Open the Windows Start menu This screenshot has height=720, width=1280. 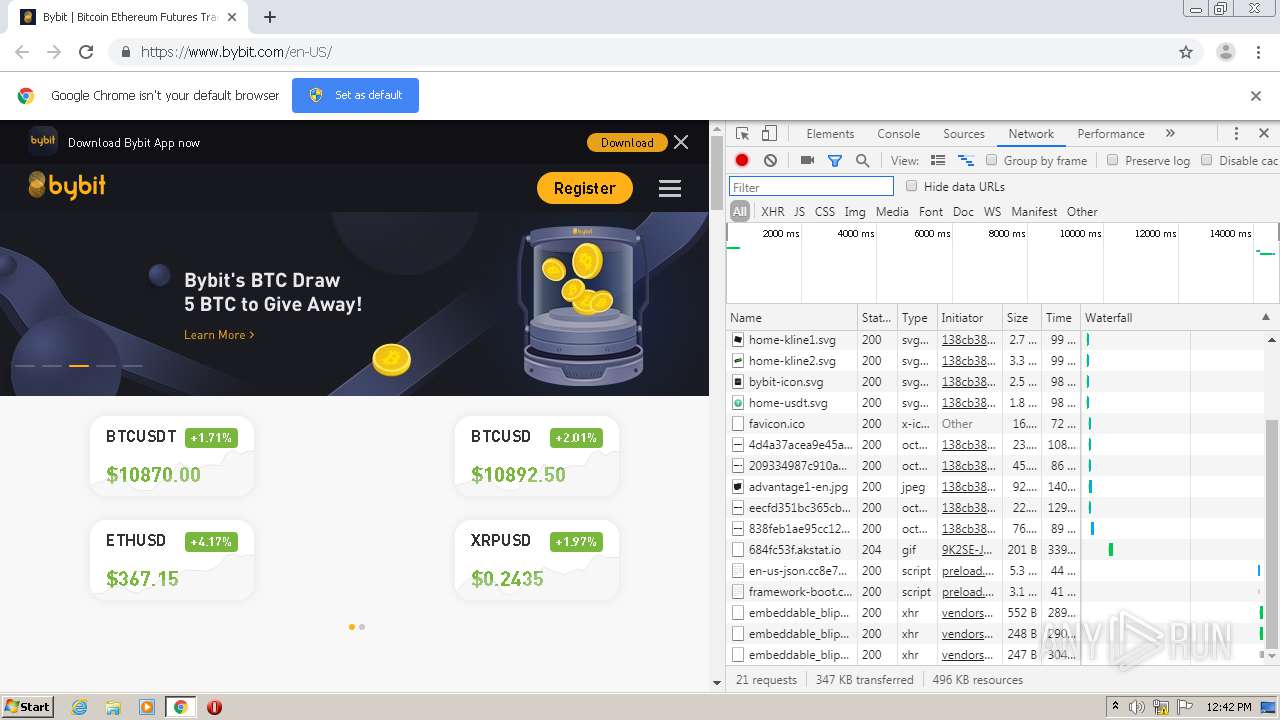click(x=27, y=707)
